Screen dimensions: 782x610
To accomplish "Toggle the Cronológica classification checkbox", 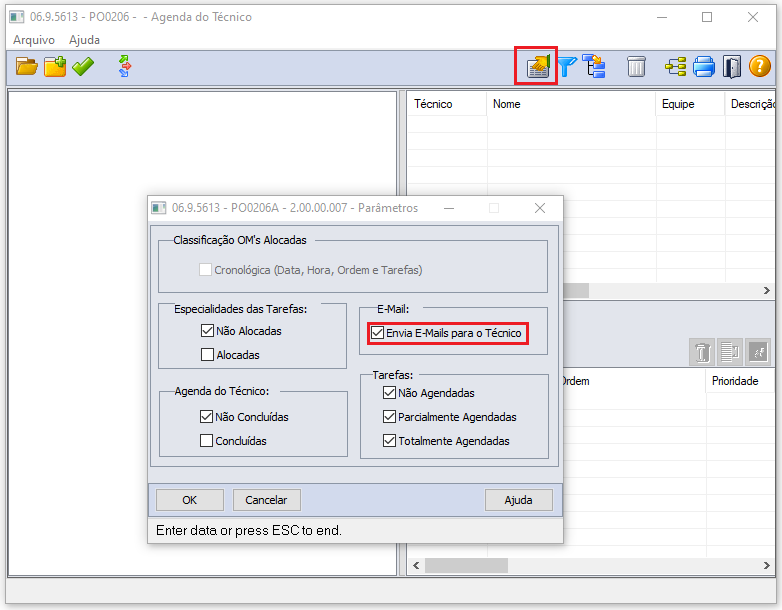I will coord(205,270).
